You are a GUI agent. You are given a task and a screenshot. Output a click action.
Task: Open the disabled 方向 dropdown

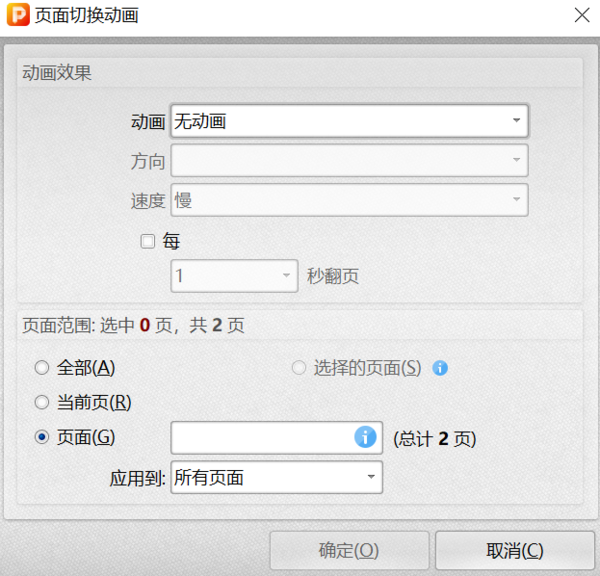coord(349,160)
